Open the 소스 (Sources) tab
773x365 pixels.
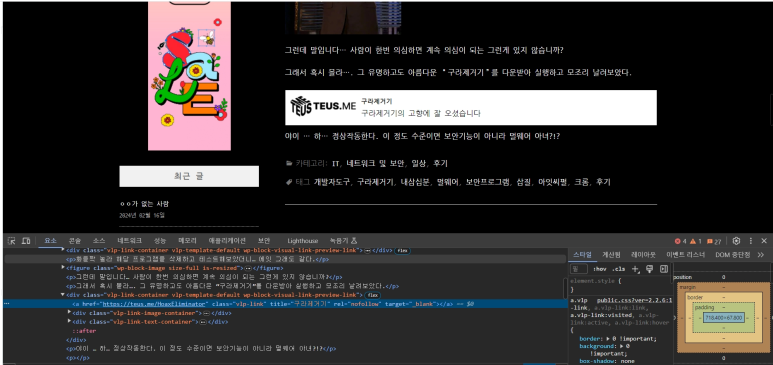[x=99, y=241]
